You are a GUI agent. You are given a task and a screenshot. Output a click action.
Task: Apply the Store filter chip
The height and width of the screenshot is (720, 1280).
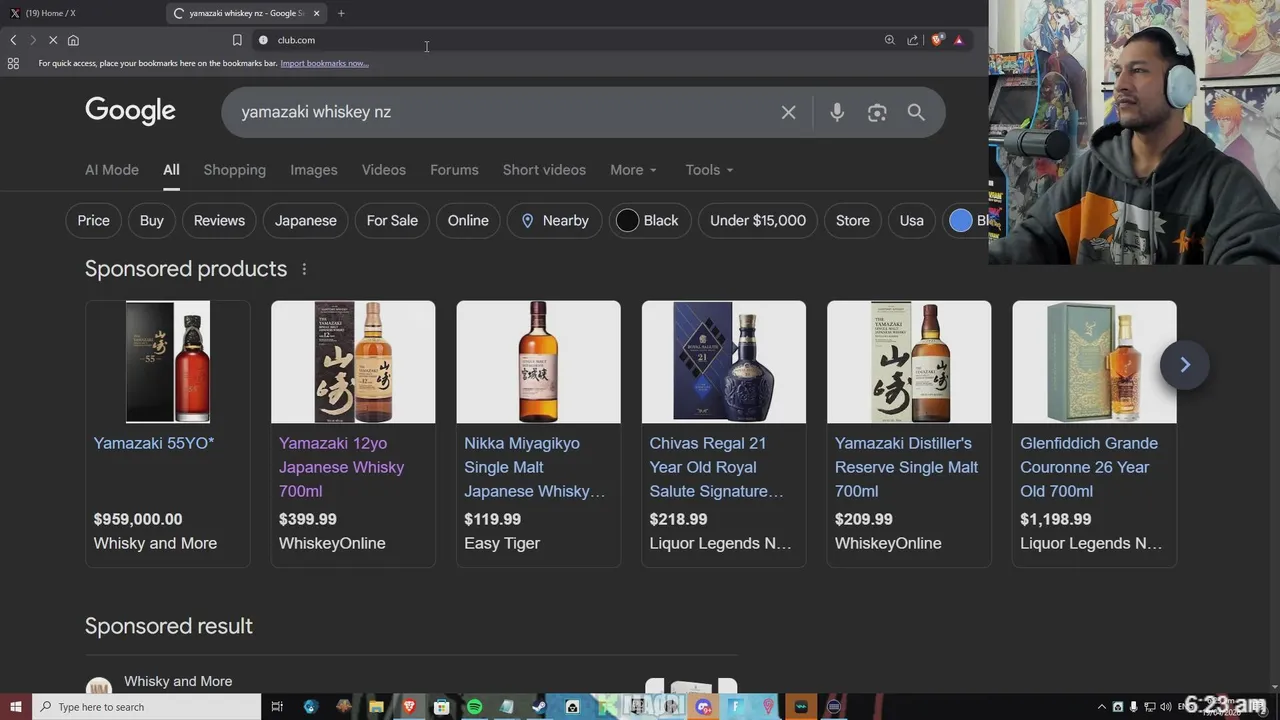point(853,221)
